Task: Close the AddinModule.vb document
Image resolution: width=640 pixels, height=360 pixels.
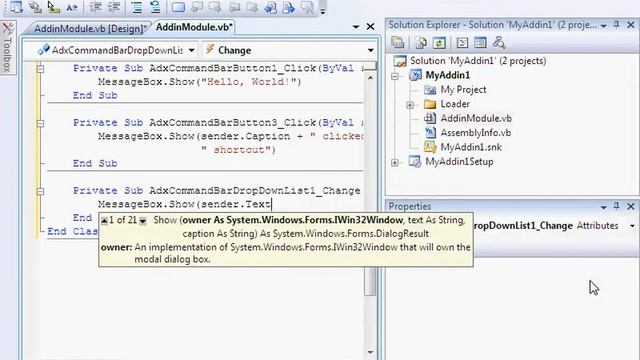Action: click(370, 27)
